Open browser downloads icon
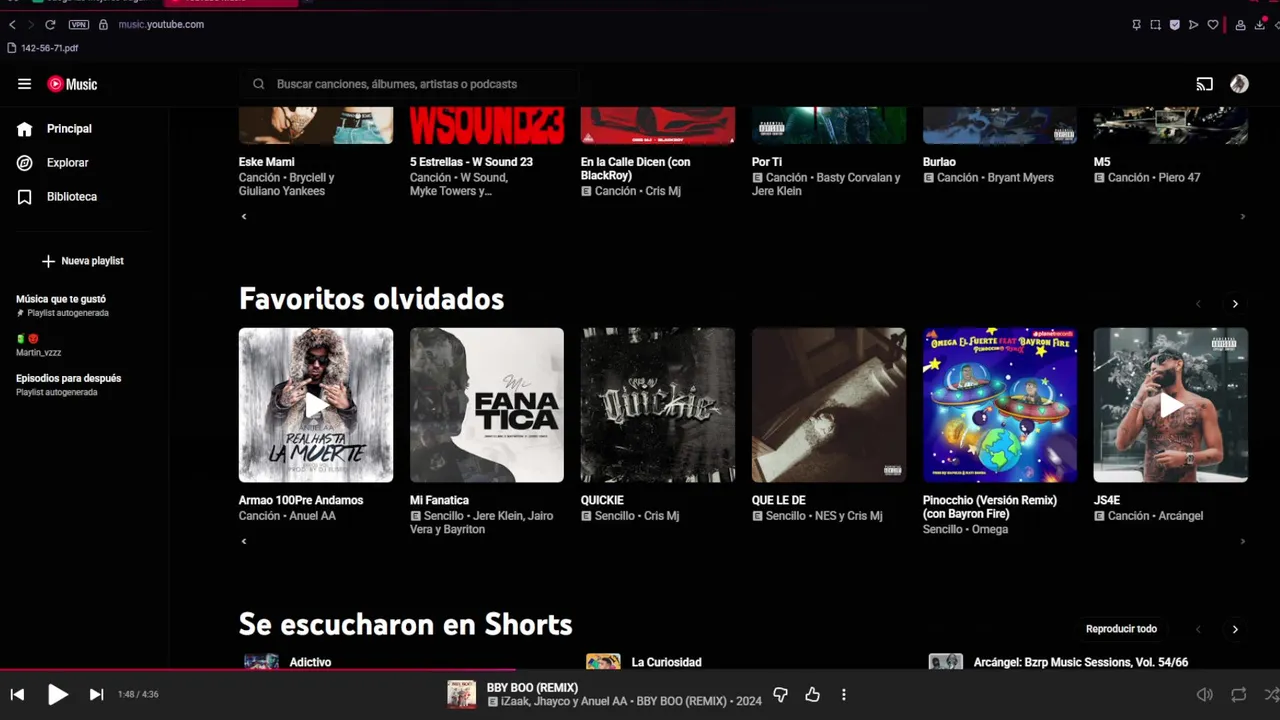The height and width of the screenshot is (720, 1280). (1259, 25)
